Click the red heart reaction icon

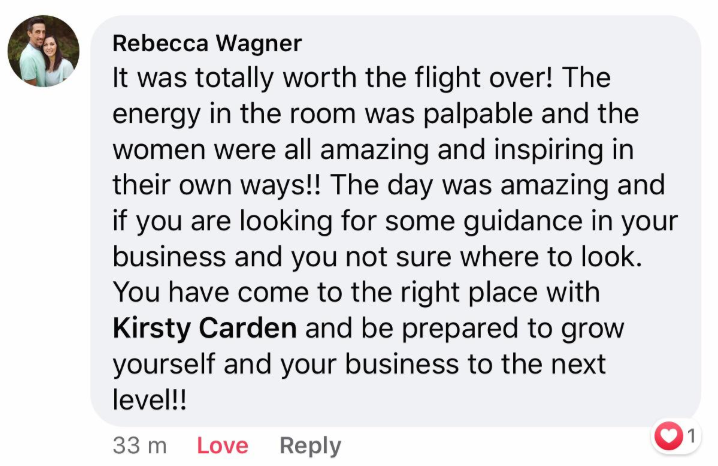[x=667, y=435]
